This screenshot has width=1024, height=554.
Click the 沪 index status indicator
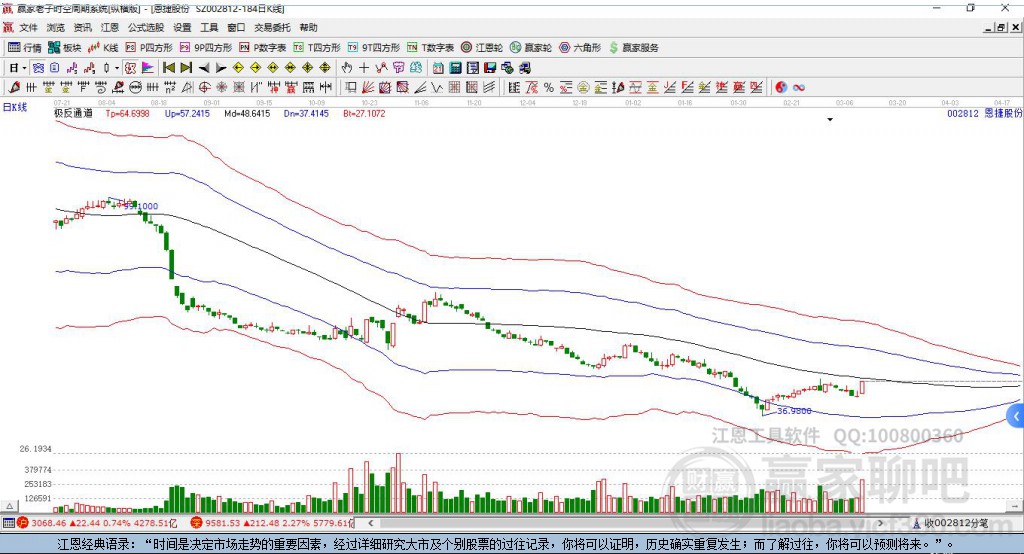click(x=23, y=523)
